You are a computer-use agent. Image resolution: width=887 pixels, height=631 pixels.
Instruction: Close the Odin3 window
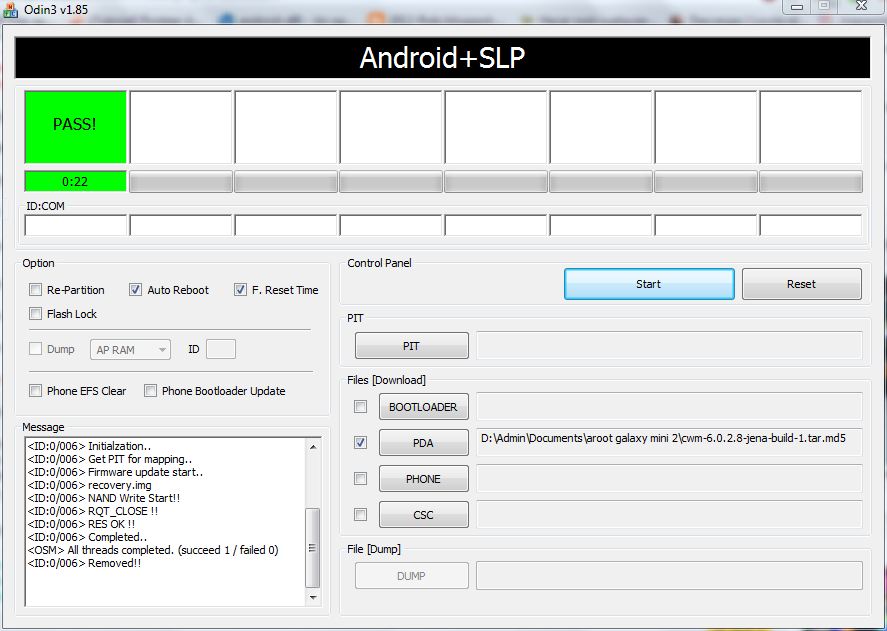[x=862, y=6]
